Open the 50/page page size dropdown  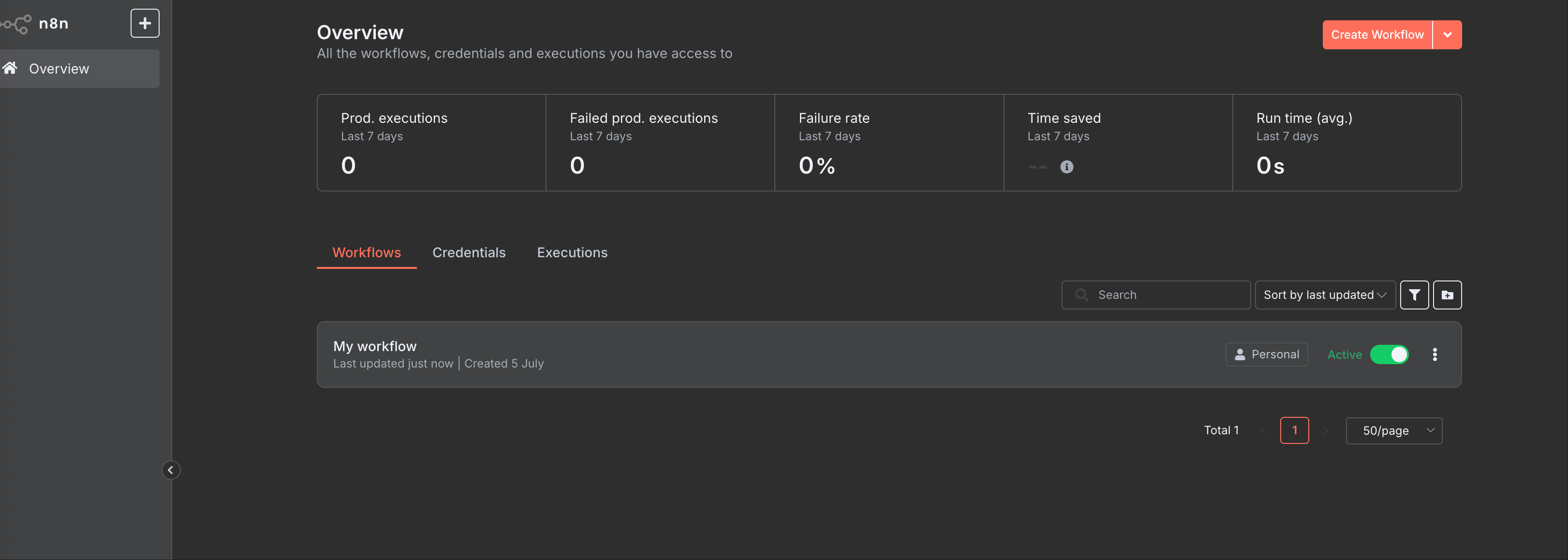point(1393,431)
